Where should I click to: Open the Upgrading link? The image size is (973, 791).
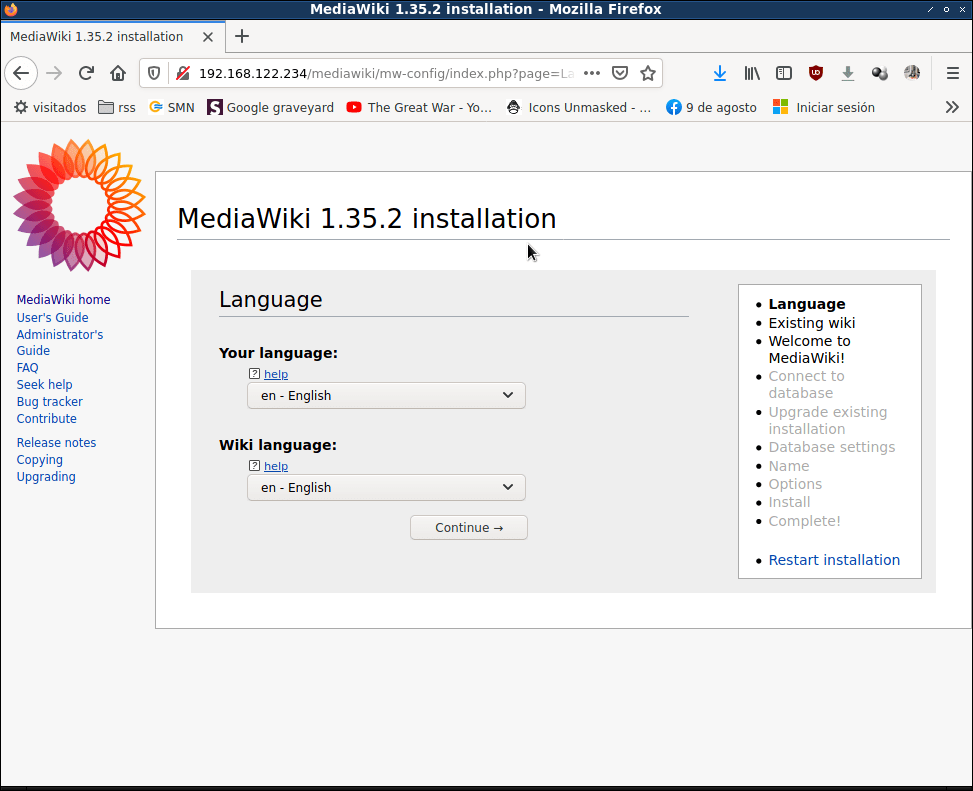(x=46, y=477)
